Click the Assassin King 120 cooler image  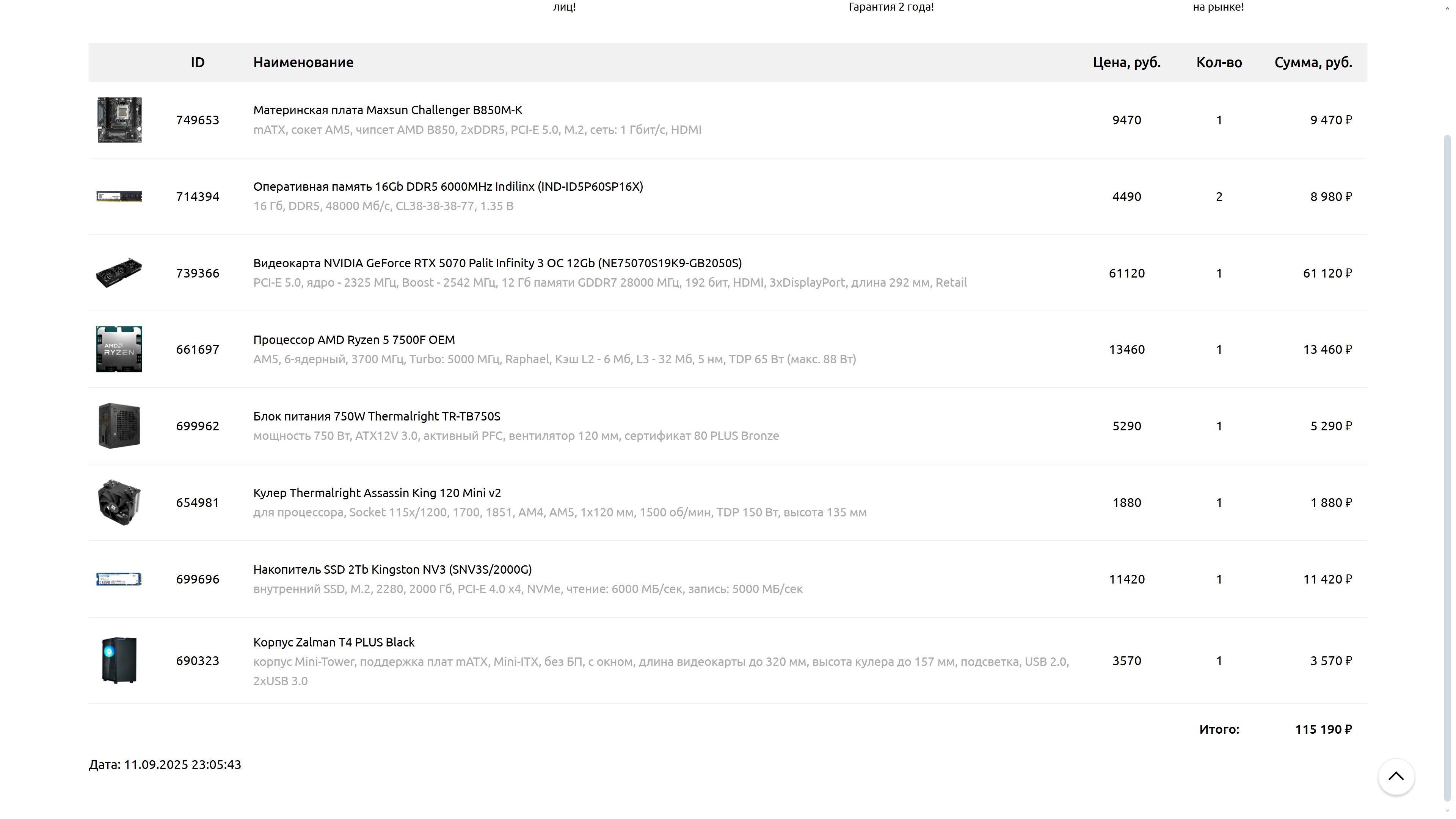[x=119, y=502]
